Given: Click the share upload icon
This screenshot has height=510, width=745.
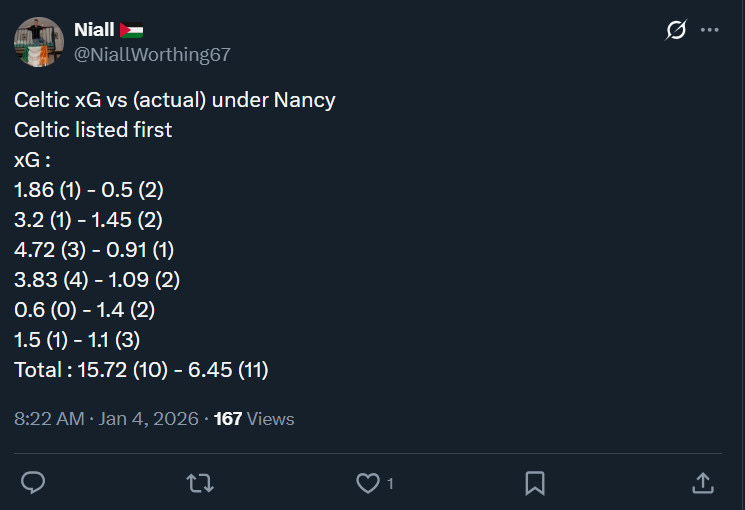Looking at the screenshot, I should point(703,483).
